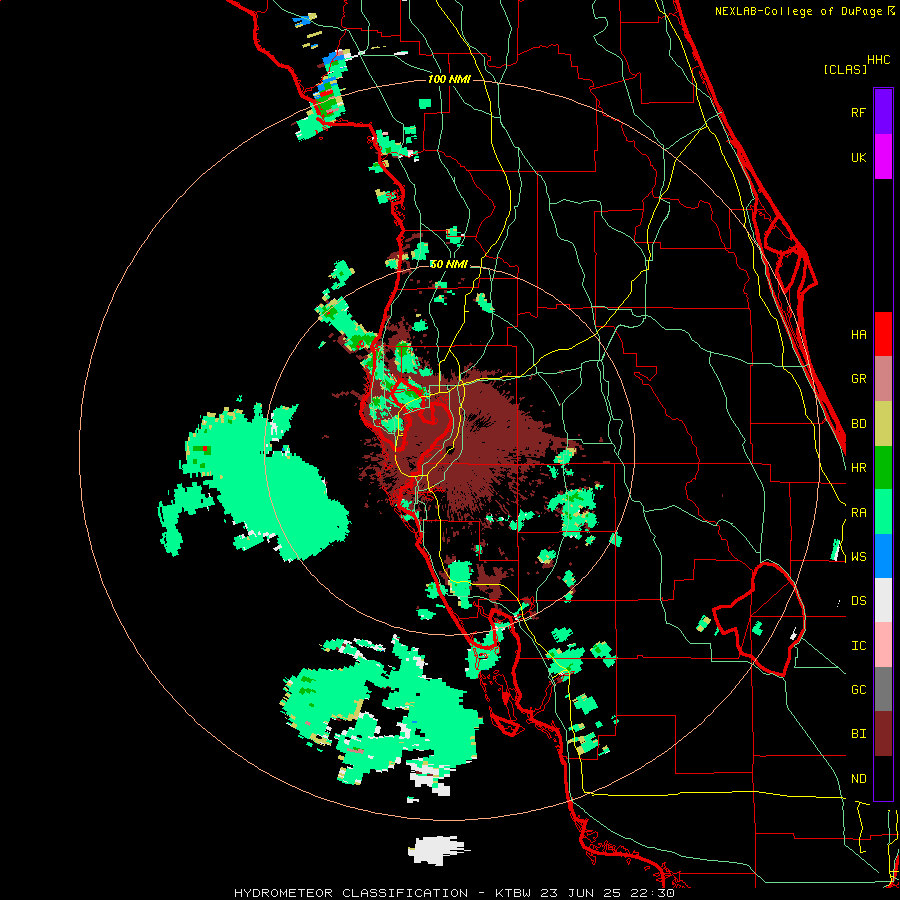The height and width of the screenshot is (900, 900).
Task: Click the isolated white echo near the bottom
Action: (x=437, y=850)
